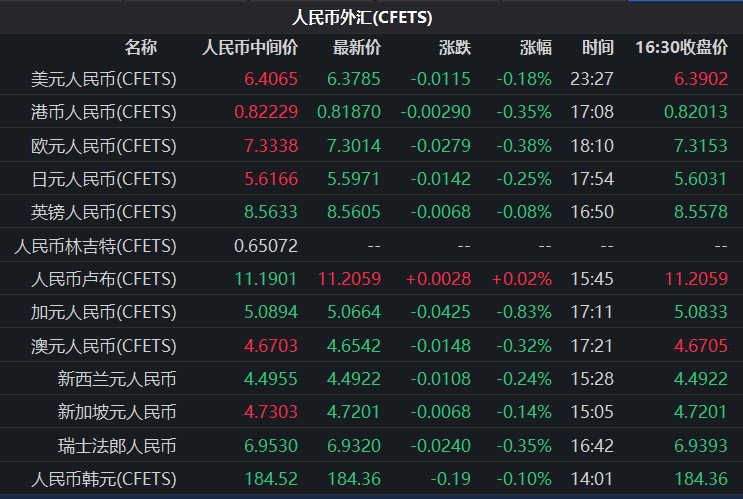Click the 最新价 column header

point(356,47)
